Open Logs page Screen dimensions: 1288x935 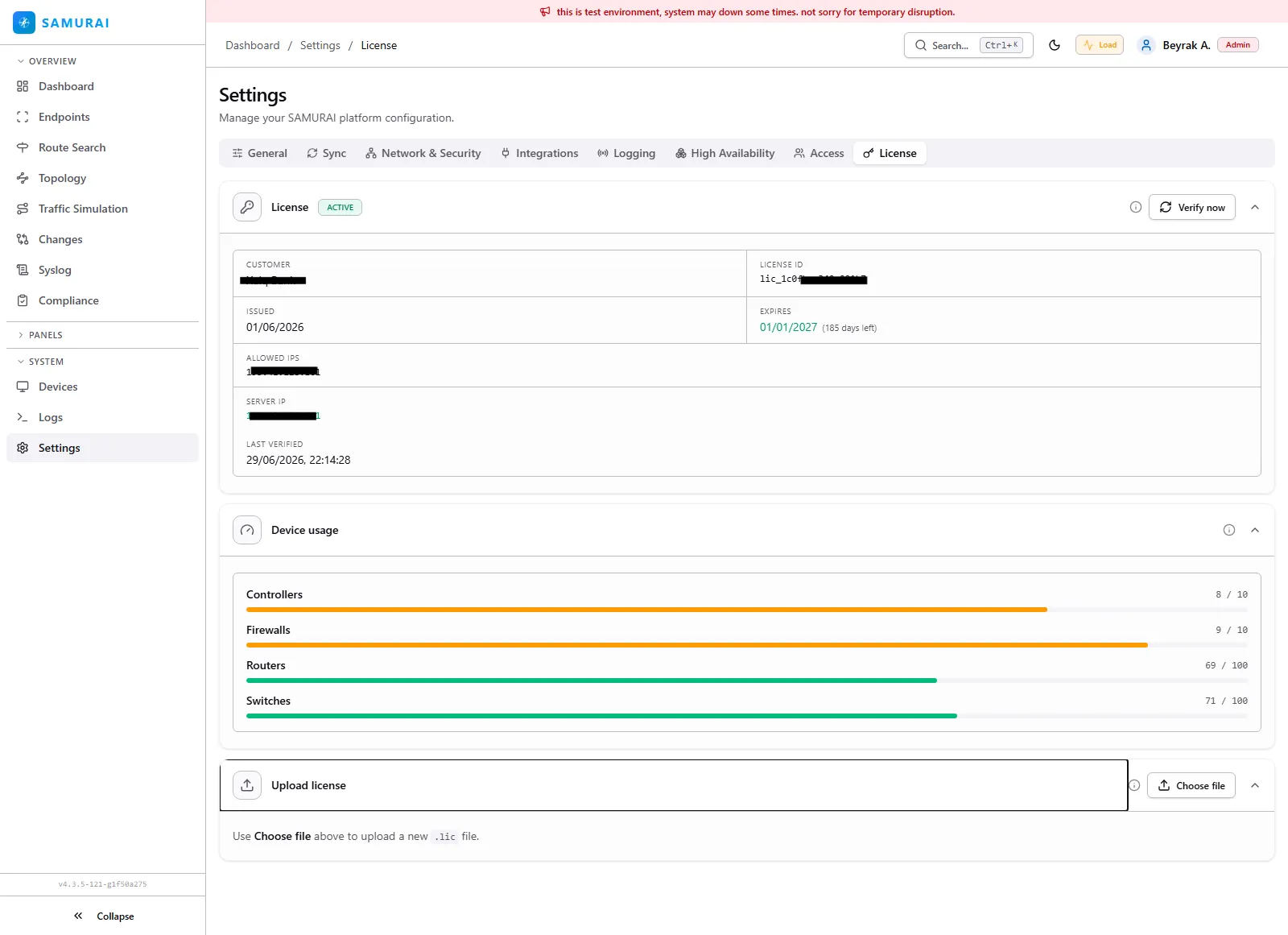(102, 417)
